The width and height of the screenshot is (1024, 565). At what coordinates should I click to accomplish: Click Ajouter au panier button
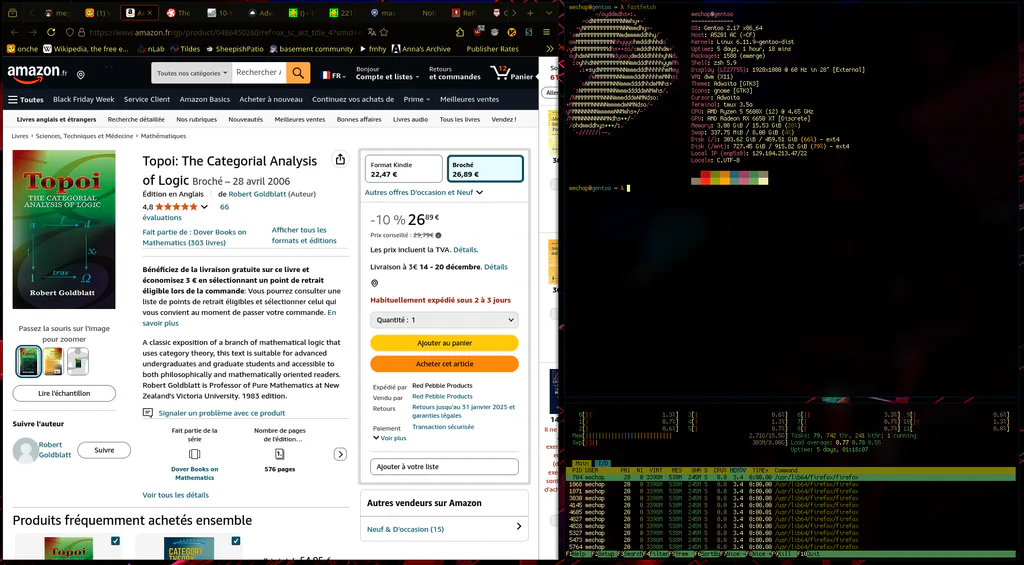444,342
